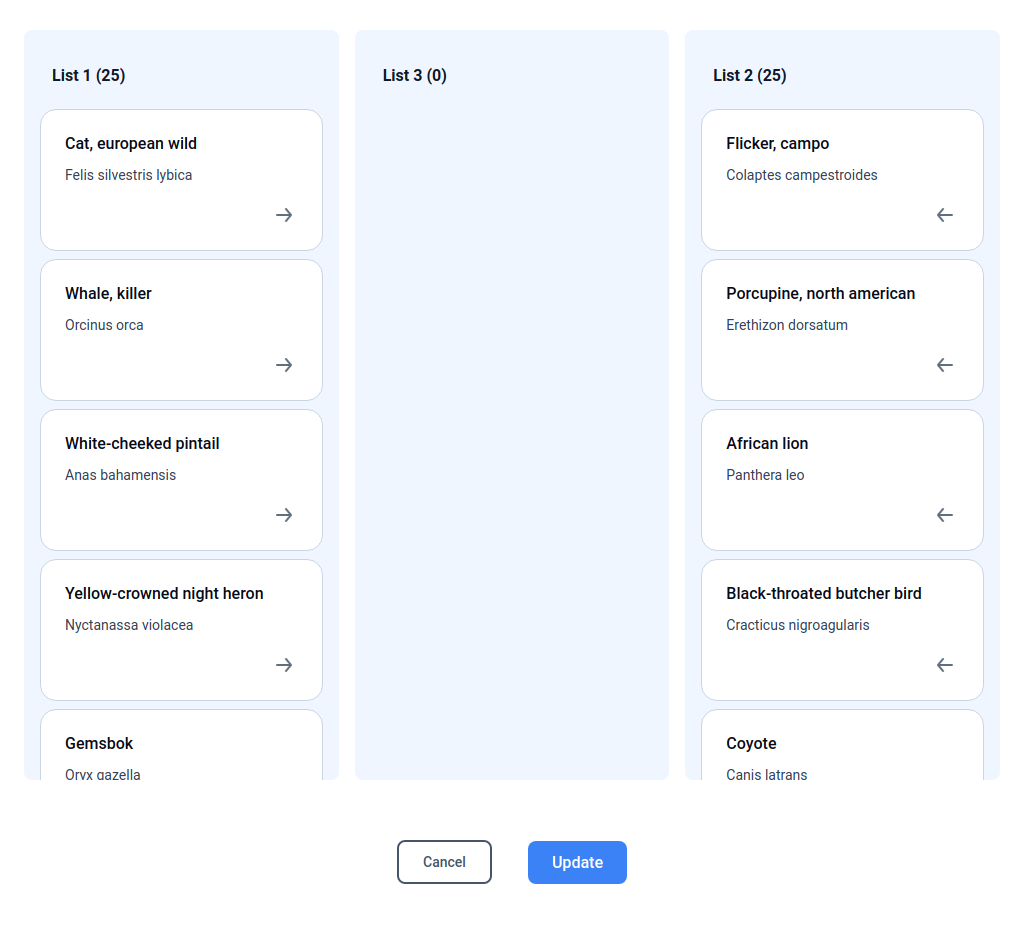Select the Felis silvestris lybica scientific name text
Viewport: 1024px width, 948px height.
click(129, 174)
